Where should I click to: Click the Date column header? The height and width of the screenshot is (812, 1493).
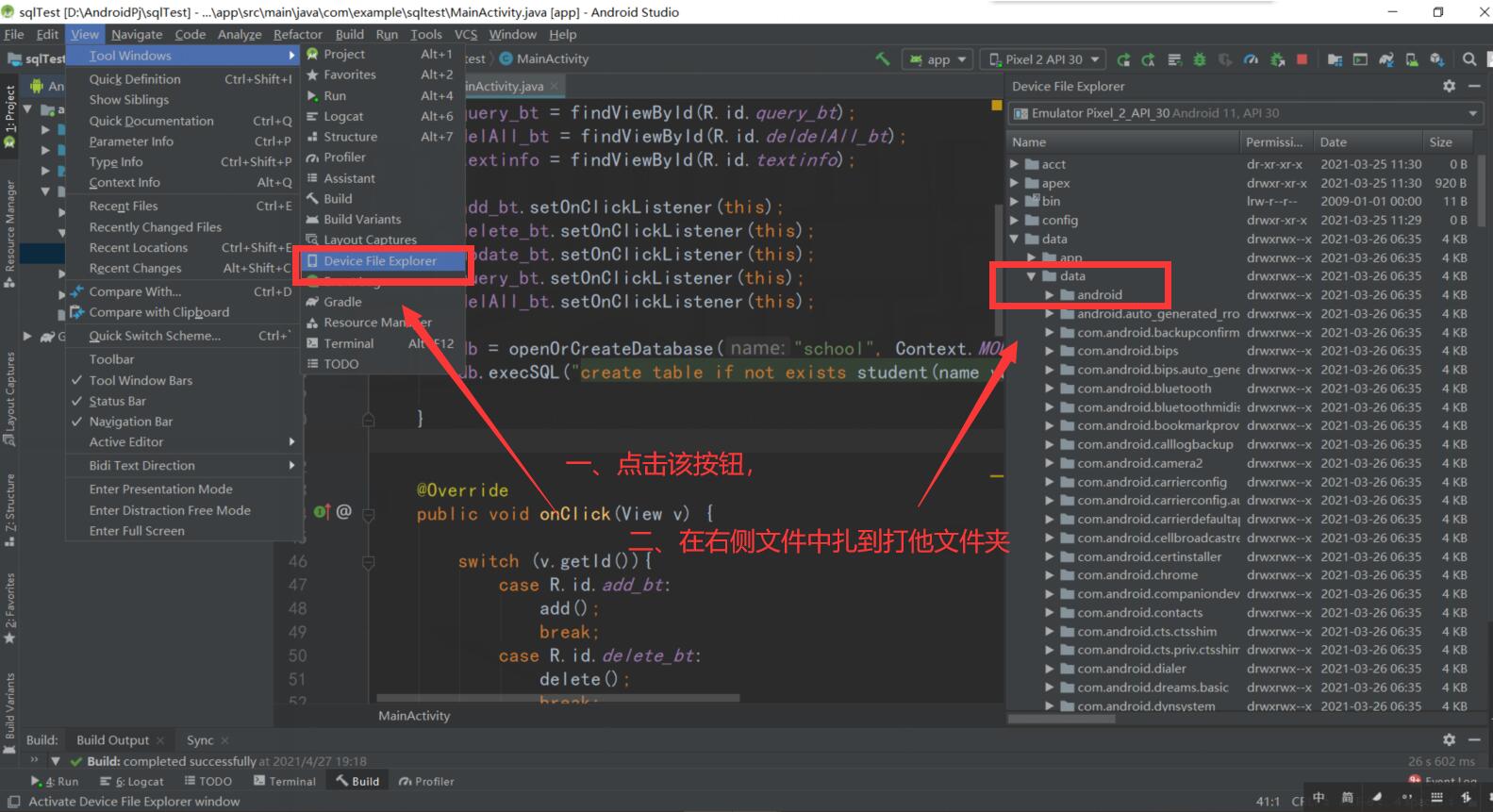(x=1367, y=142)
